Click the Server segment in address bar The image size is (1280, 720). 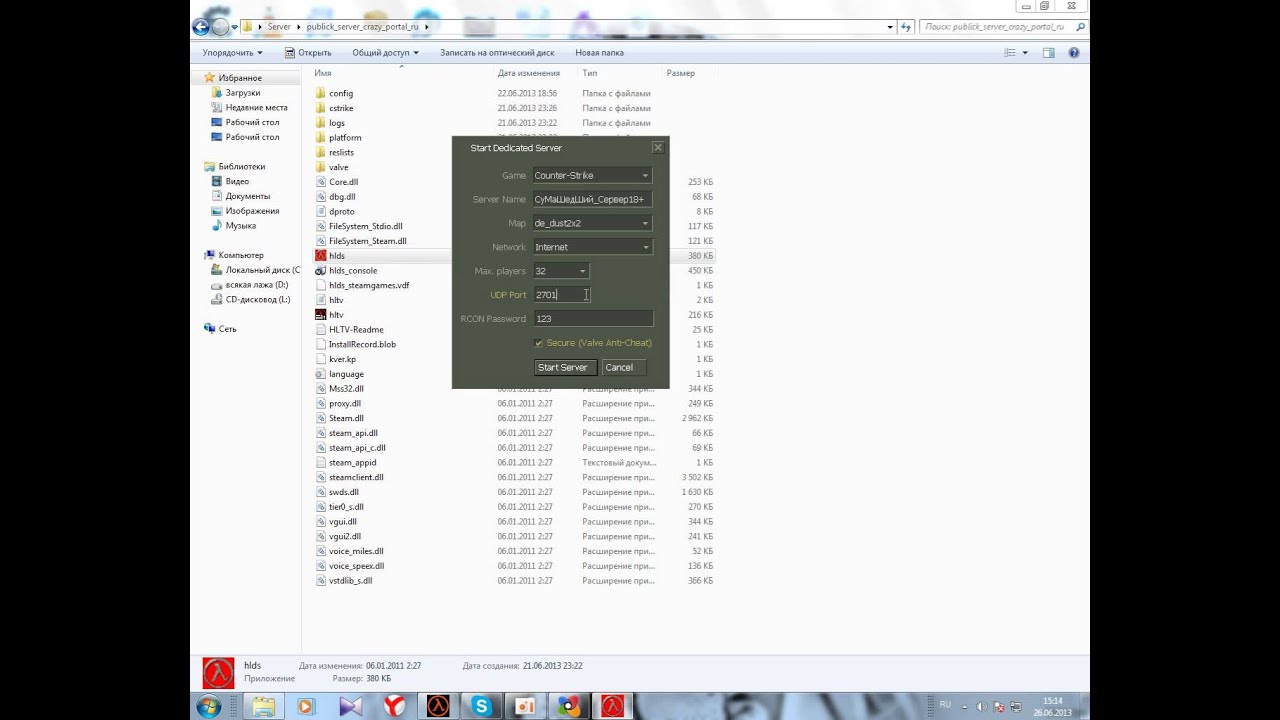(x=279, y=27)
